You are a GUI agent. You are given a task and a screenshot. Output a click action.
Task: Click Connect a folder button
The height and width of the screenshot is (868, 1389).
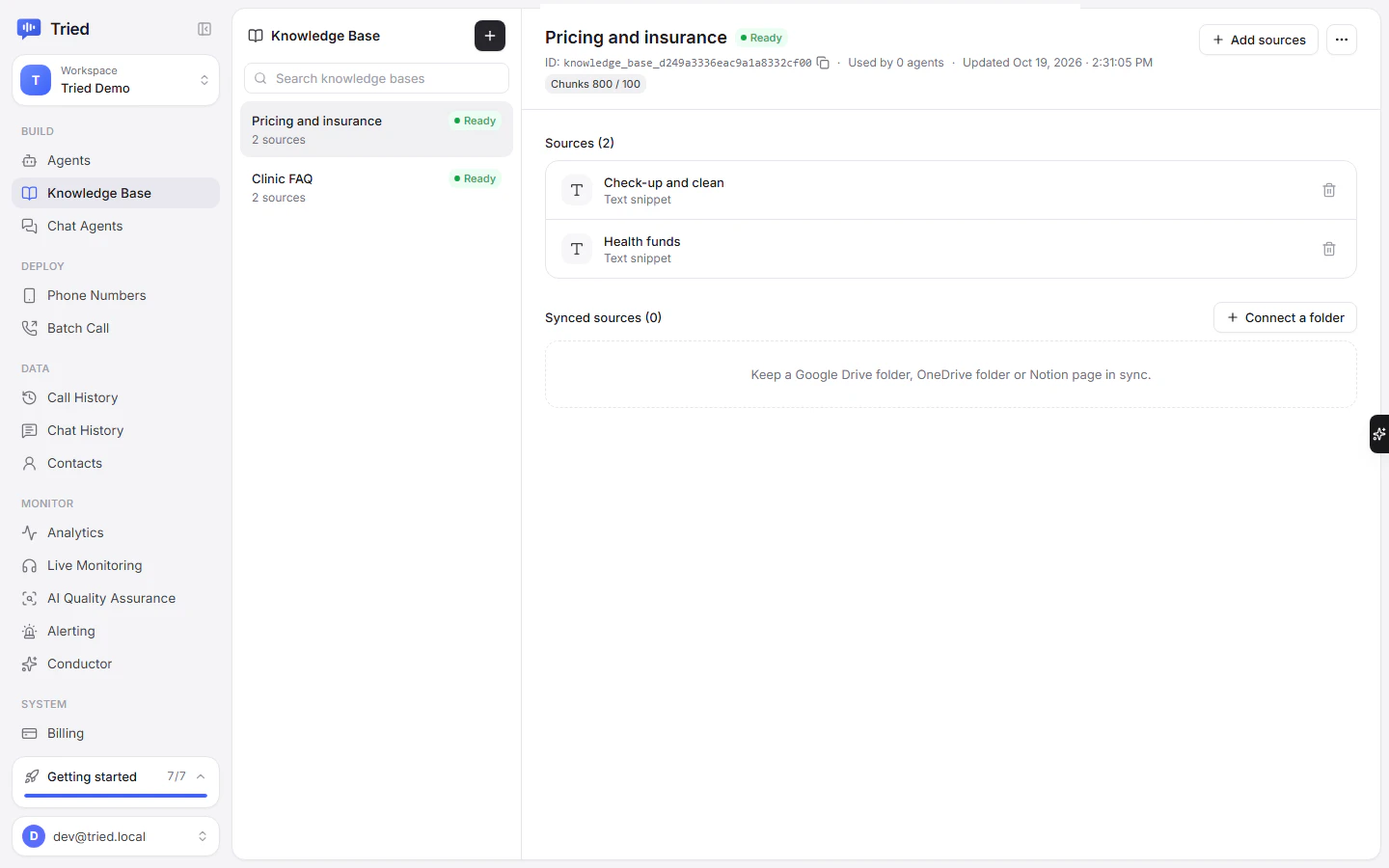[1285, 317]
